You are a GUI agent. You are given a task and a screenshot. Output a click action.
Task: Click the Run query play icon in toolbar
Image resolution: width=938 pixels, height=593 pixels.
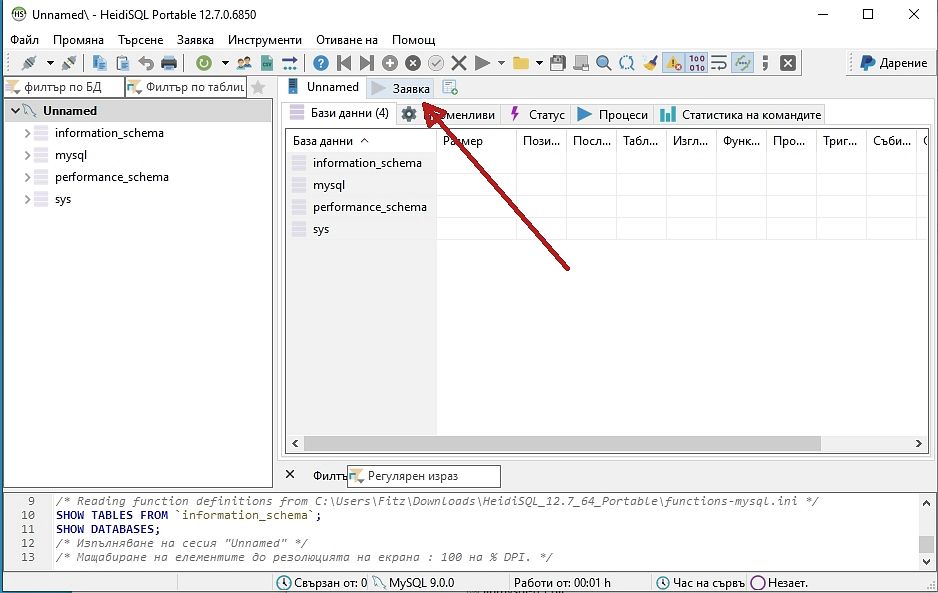482,63
